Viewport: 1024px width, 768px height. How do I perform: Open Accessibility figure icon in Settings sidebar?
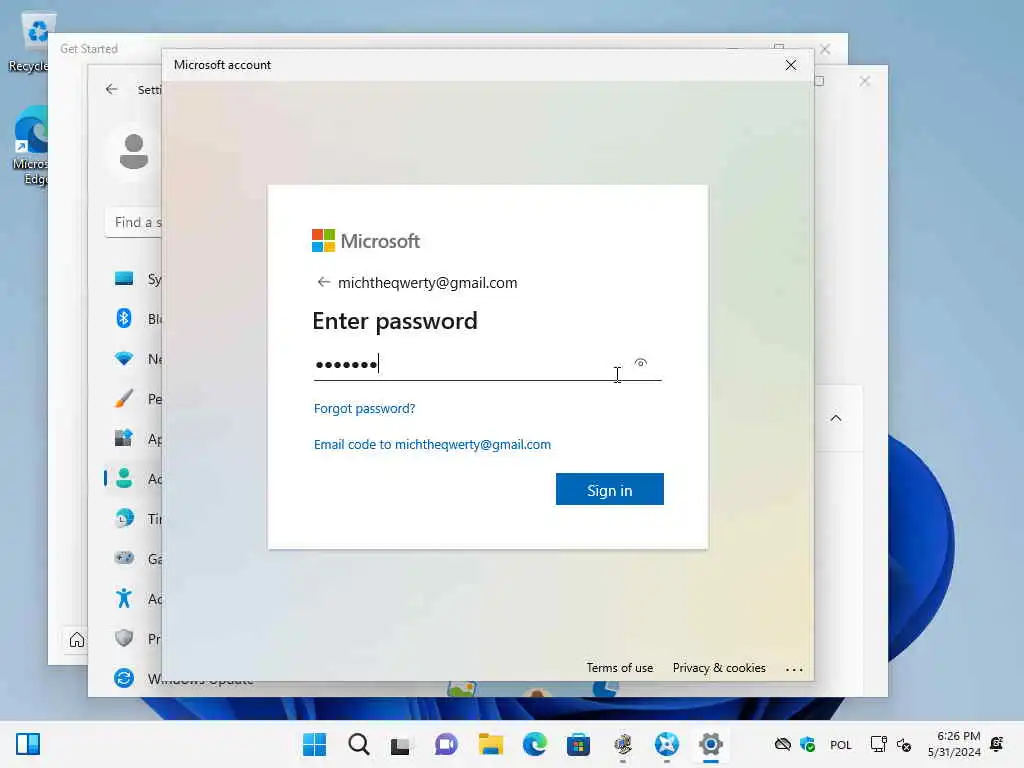pos(124,598)
